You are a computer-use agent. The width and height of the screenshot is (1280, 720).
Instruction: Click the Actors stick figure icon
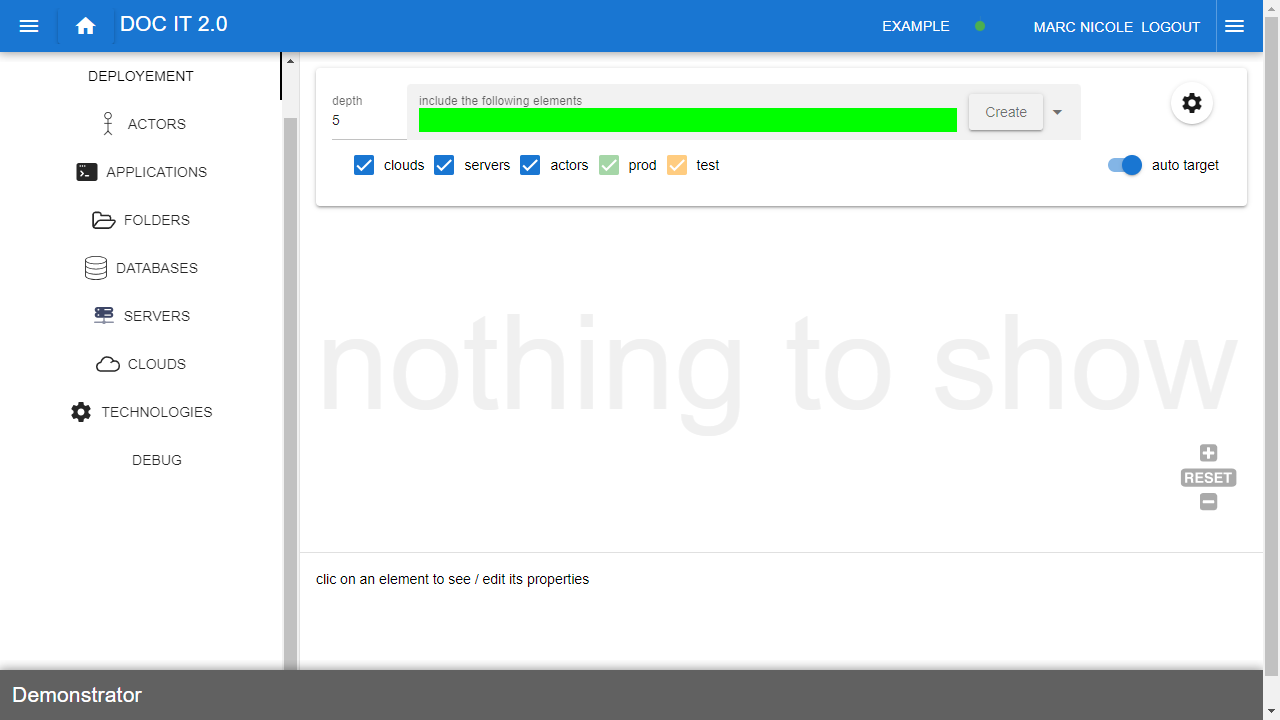tap(108, 124)
